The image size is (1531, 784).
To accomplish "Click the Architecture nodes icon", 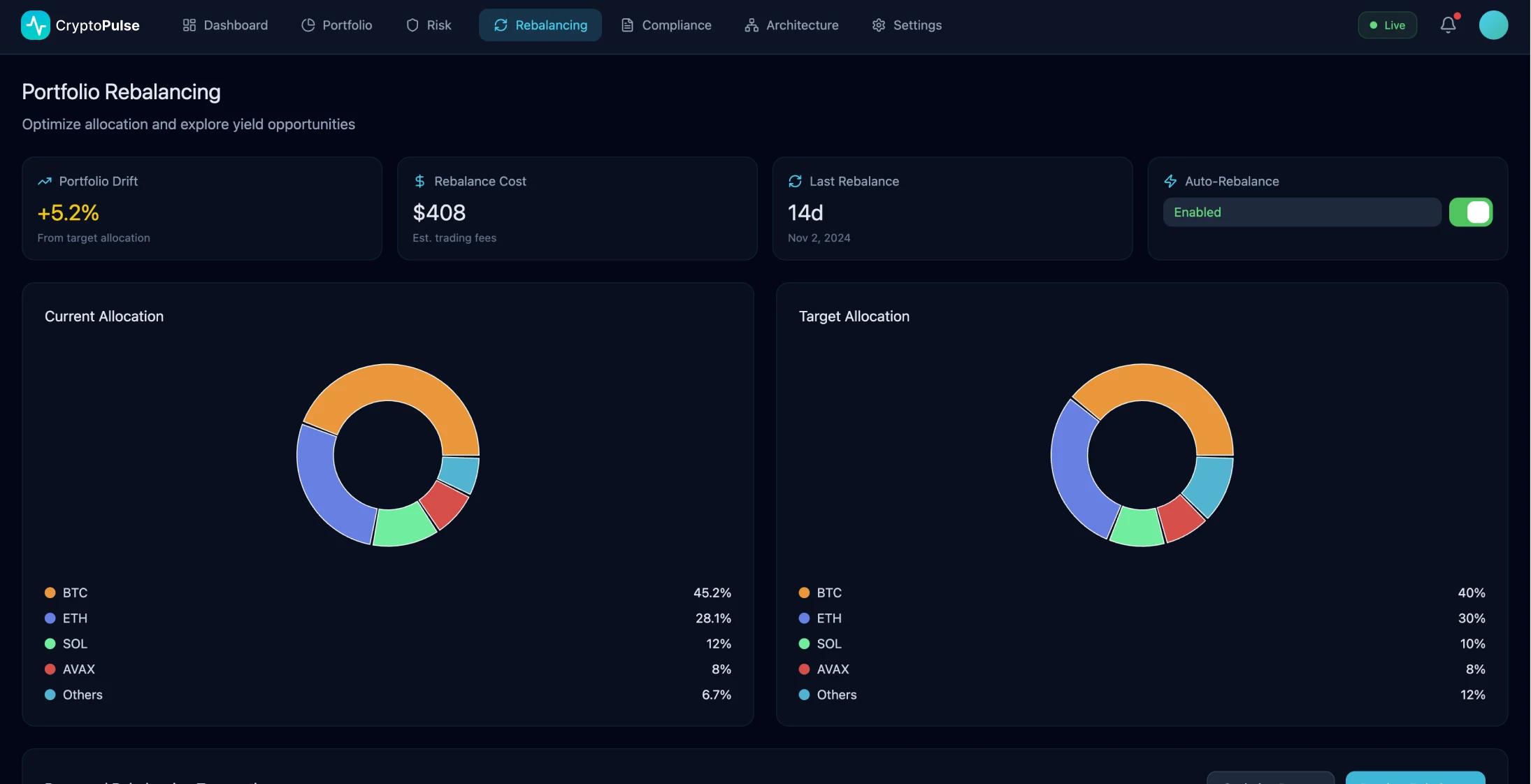I will pyautogui.click(x=751, y=25).
